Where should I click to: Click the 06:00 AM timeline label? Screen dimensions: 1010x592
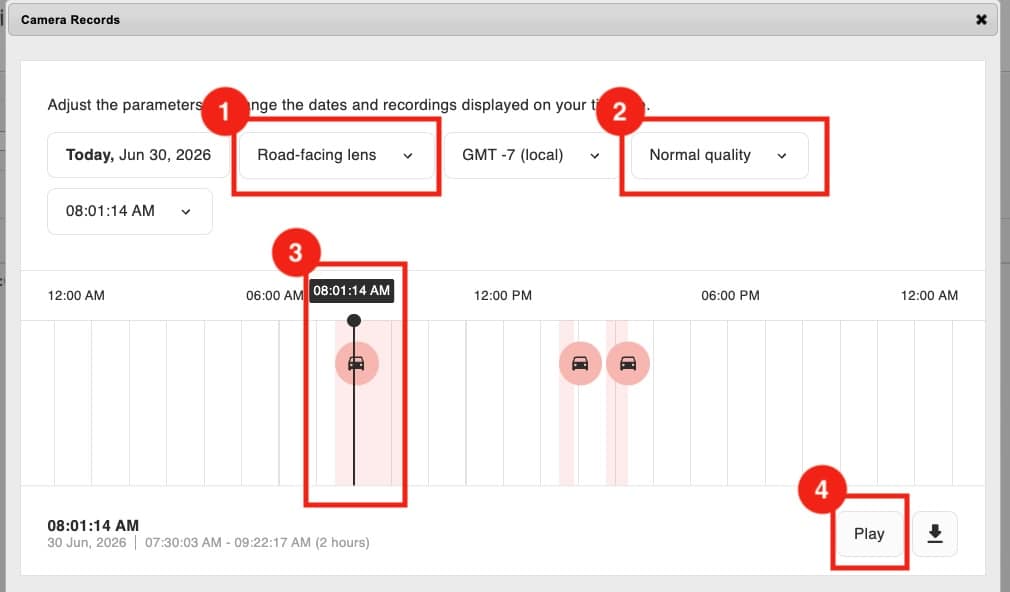[x=274, y=296]
